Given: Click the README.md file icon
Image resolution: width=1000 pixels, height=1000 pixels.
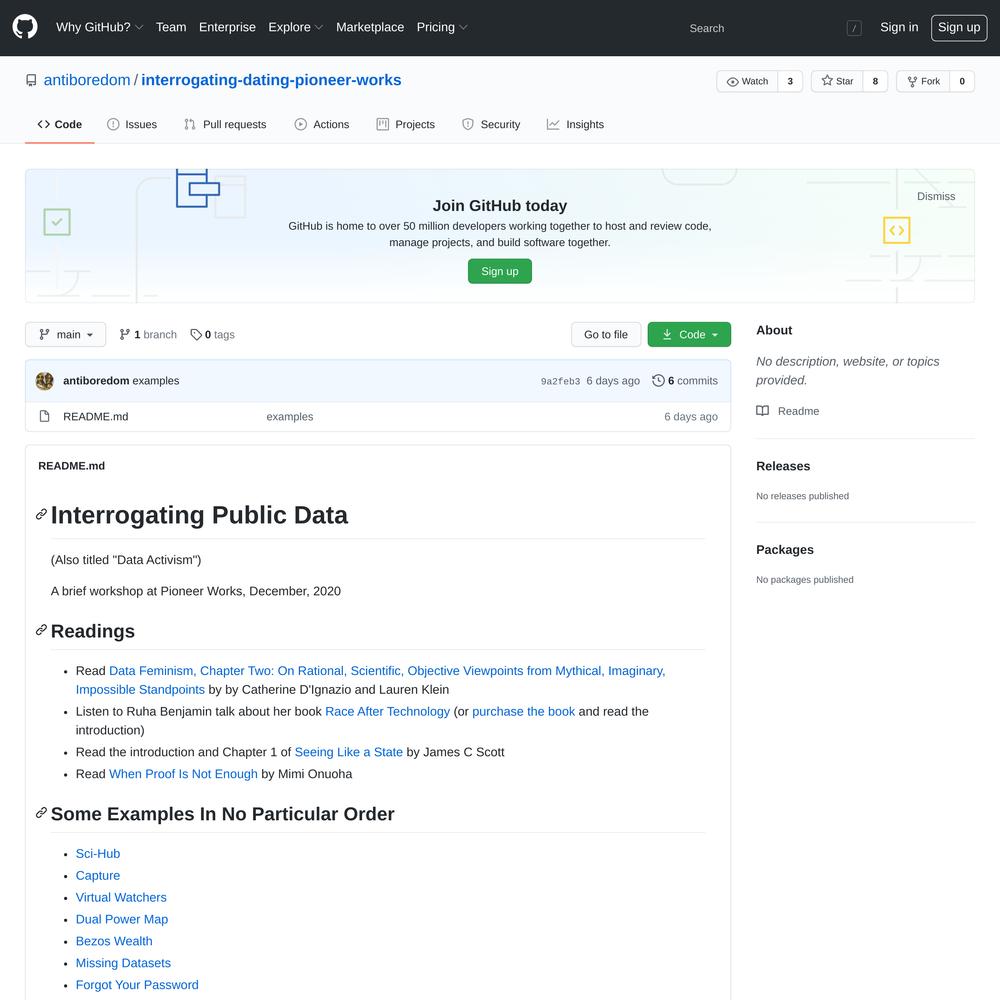Looking at the screenshot, I should 45,416.
